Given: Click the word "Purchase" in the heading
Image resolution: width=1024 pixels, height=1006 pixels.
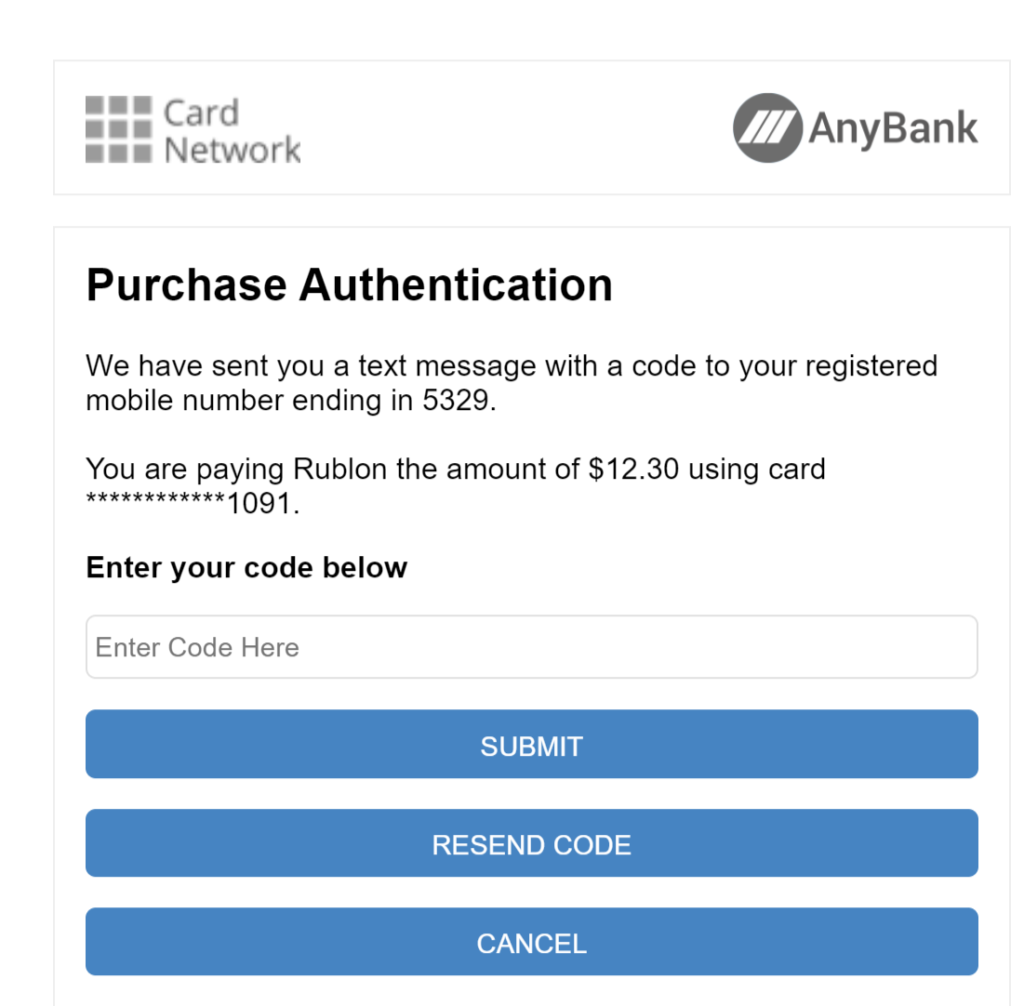Looking at the screenshot, I should click(186, 286).
